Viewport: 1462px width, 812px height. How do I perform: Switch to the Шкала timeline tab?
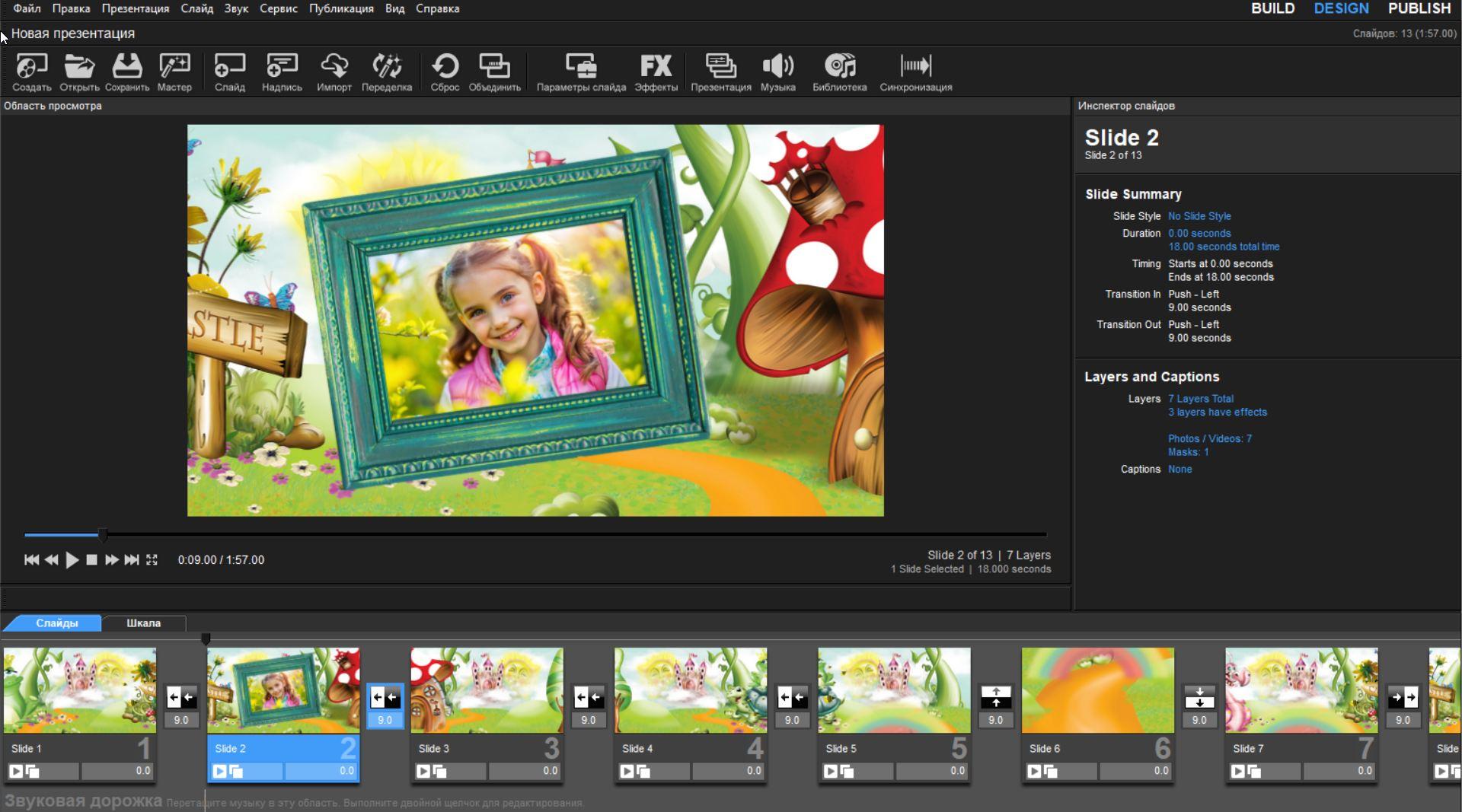(x=143, y=623)
